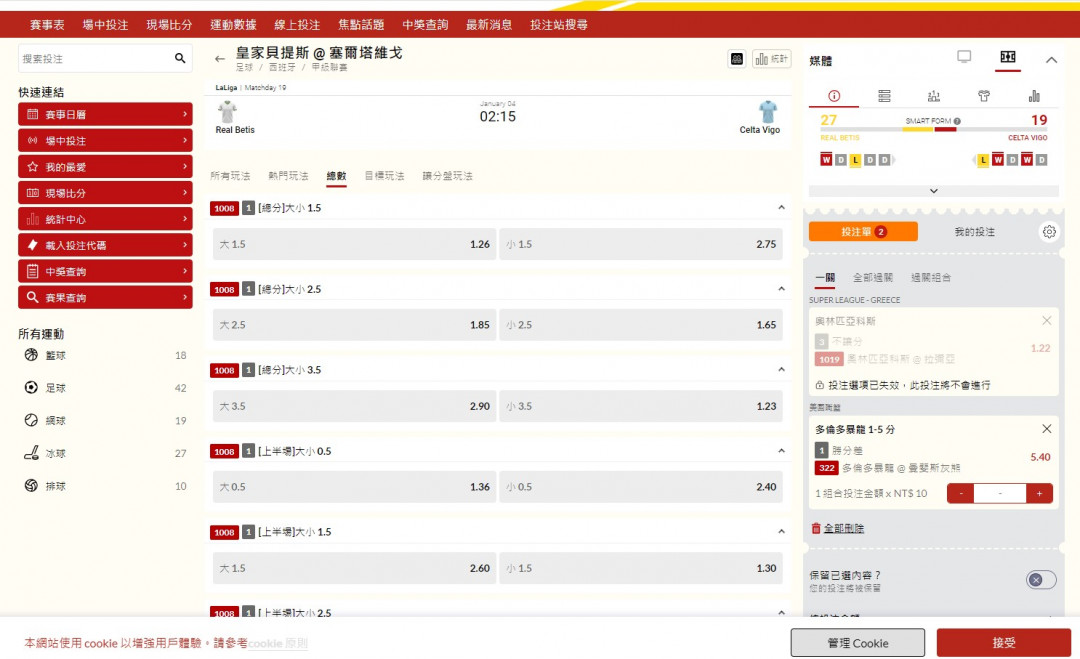Viewport: 1080px width, 659px height.
Task: Open the list tab icon in media panel
Action: coord(884,96)
